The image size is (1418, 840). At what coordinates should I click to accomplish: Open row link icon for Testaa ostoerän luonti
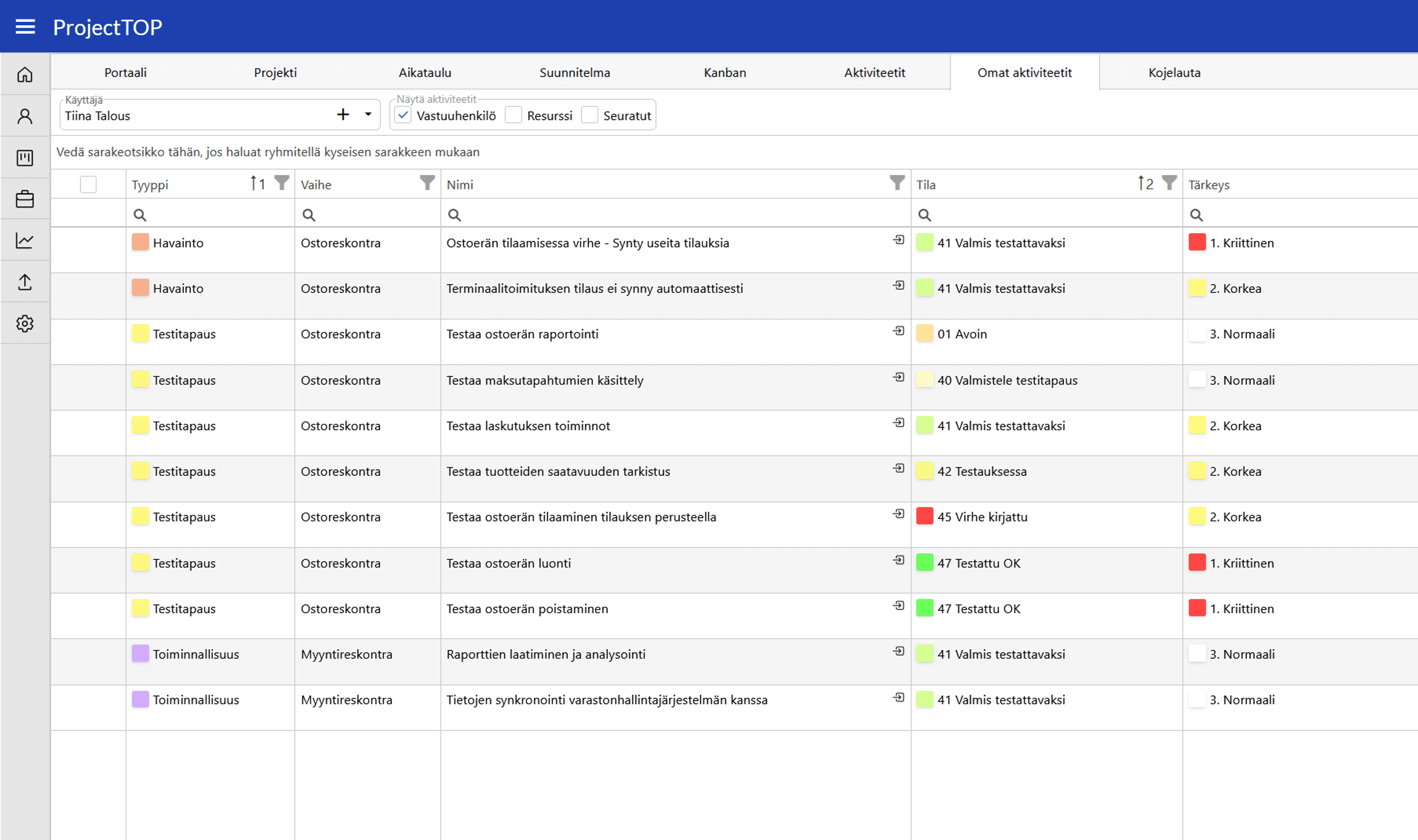click(x=898, y=560)
